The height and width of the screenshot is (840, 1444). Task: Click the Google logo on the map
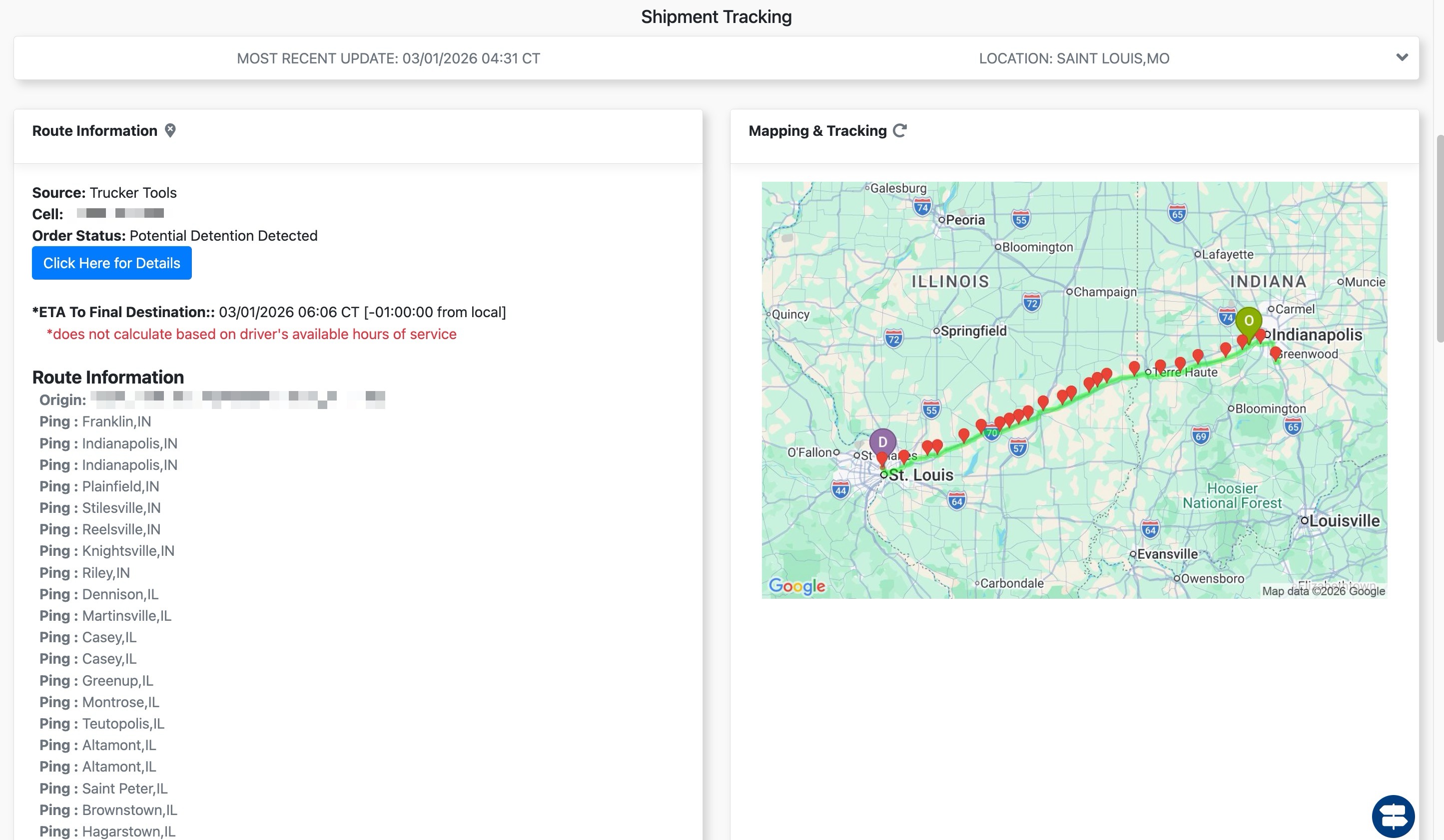[796, 586]
